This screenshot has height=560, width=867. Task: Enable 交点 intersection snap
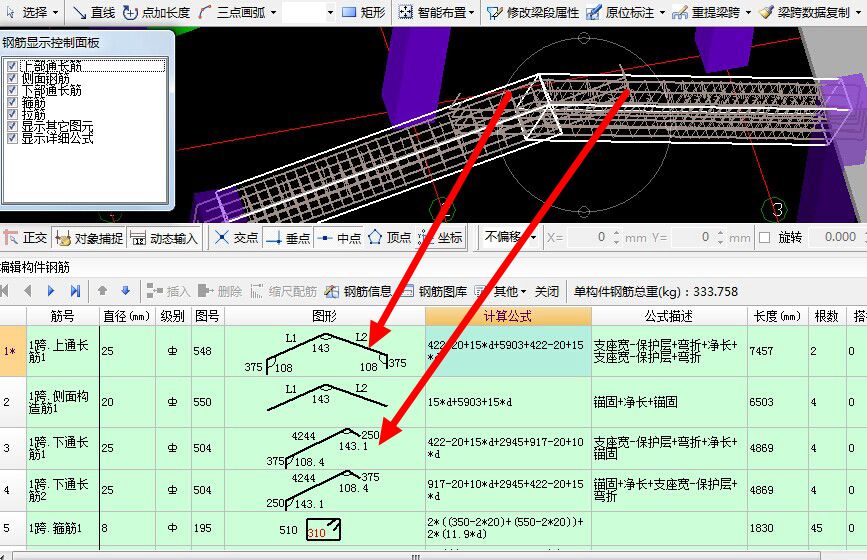(x=237, y=238)
